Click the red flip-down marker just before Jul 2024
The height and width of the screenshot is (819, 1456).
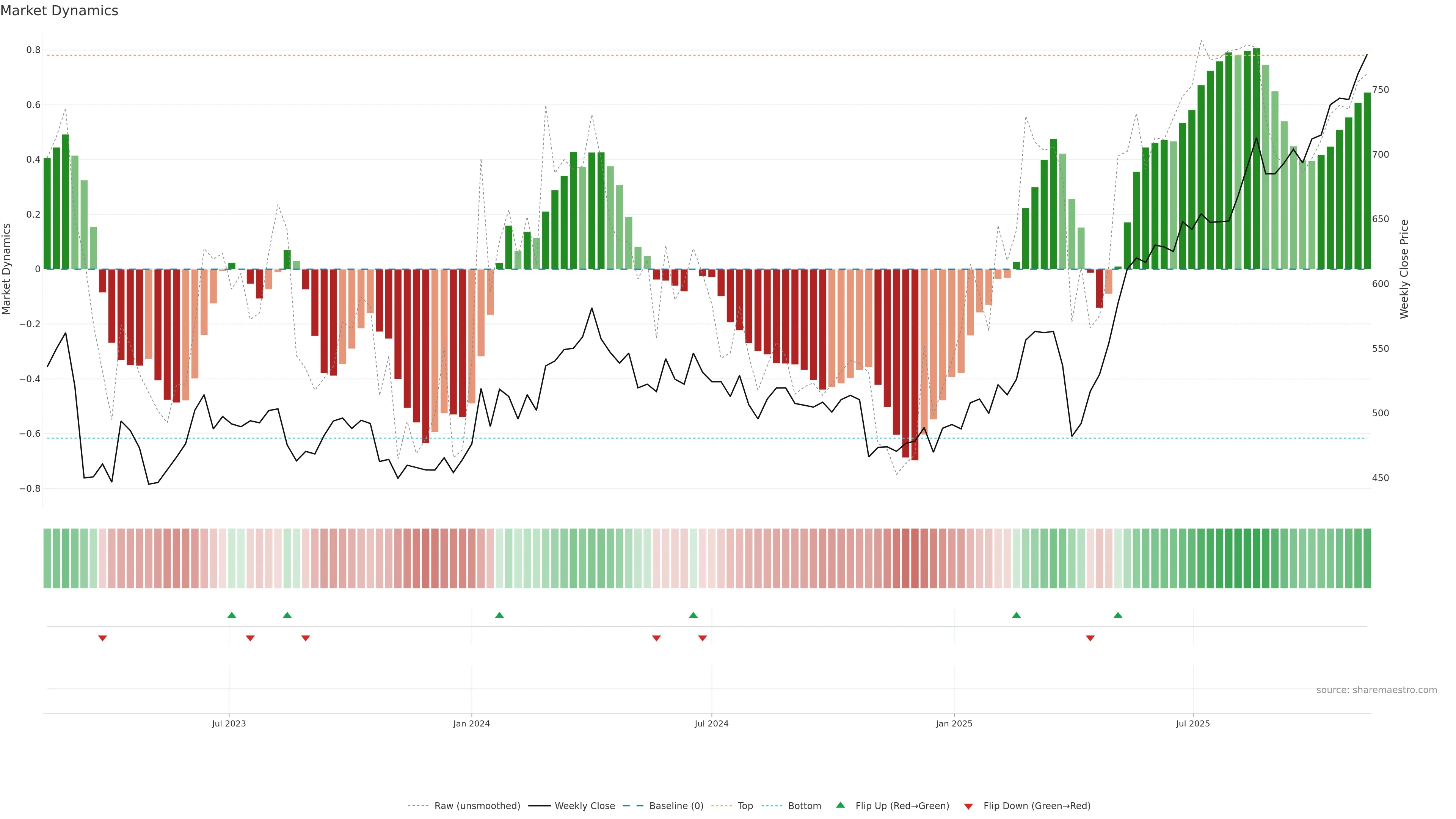pyautogui.click(x=703, y=638)
